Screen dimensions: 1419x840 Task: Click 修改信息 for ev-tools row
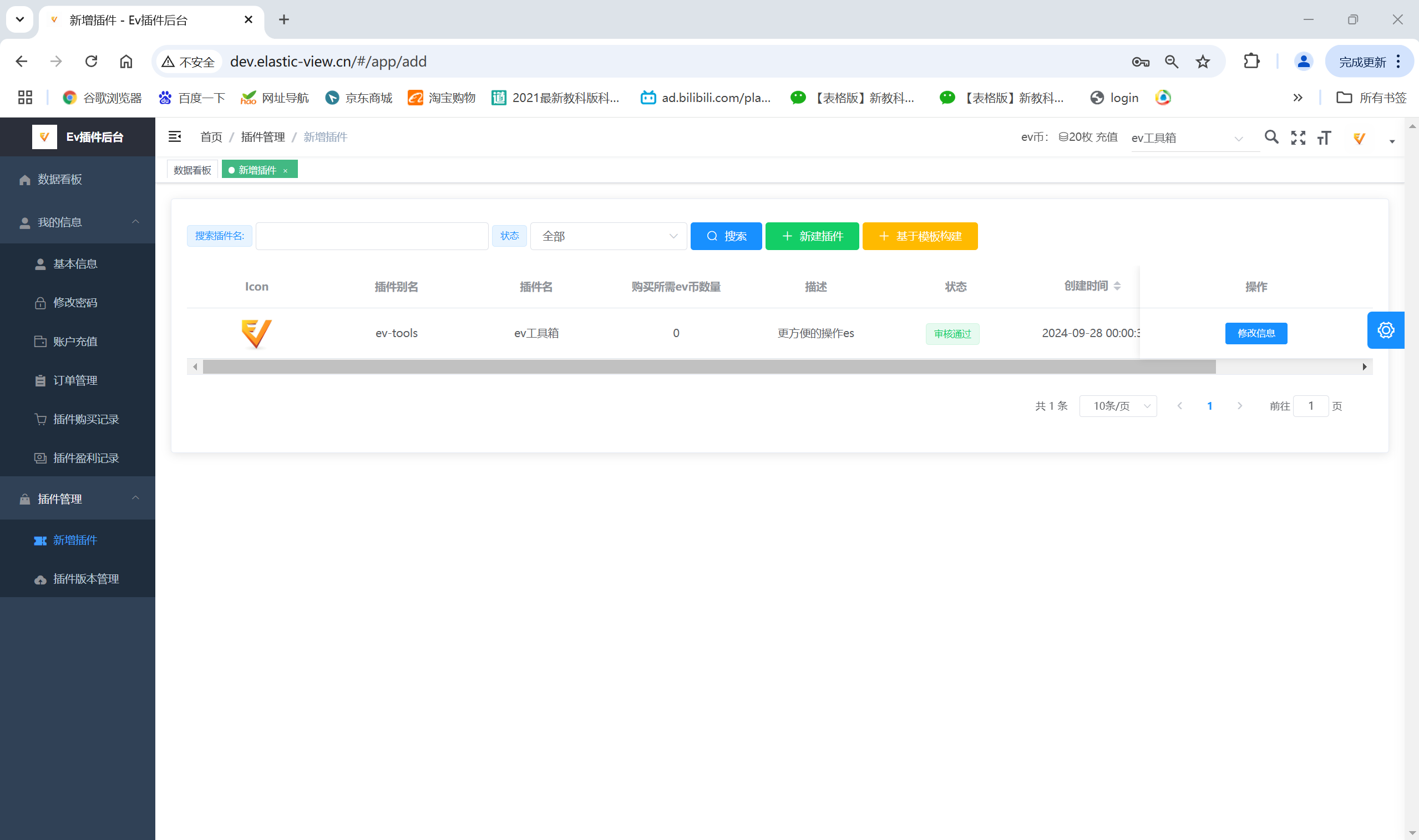pos(1256,333)
